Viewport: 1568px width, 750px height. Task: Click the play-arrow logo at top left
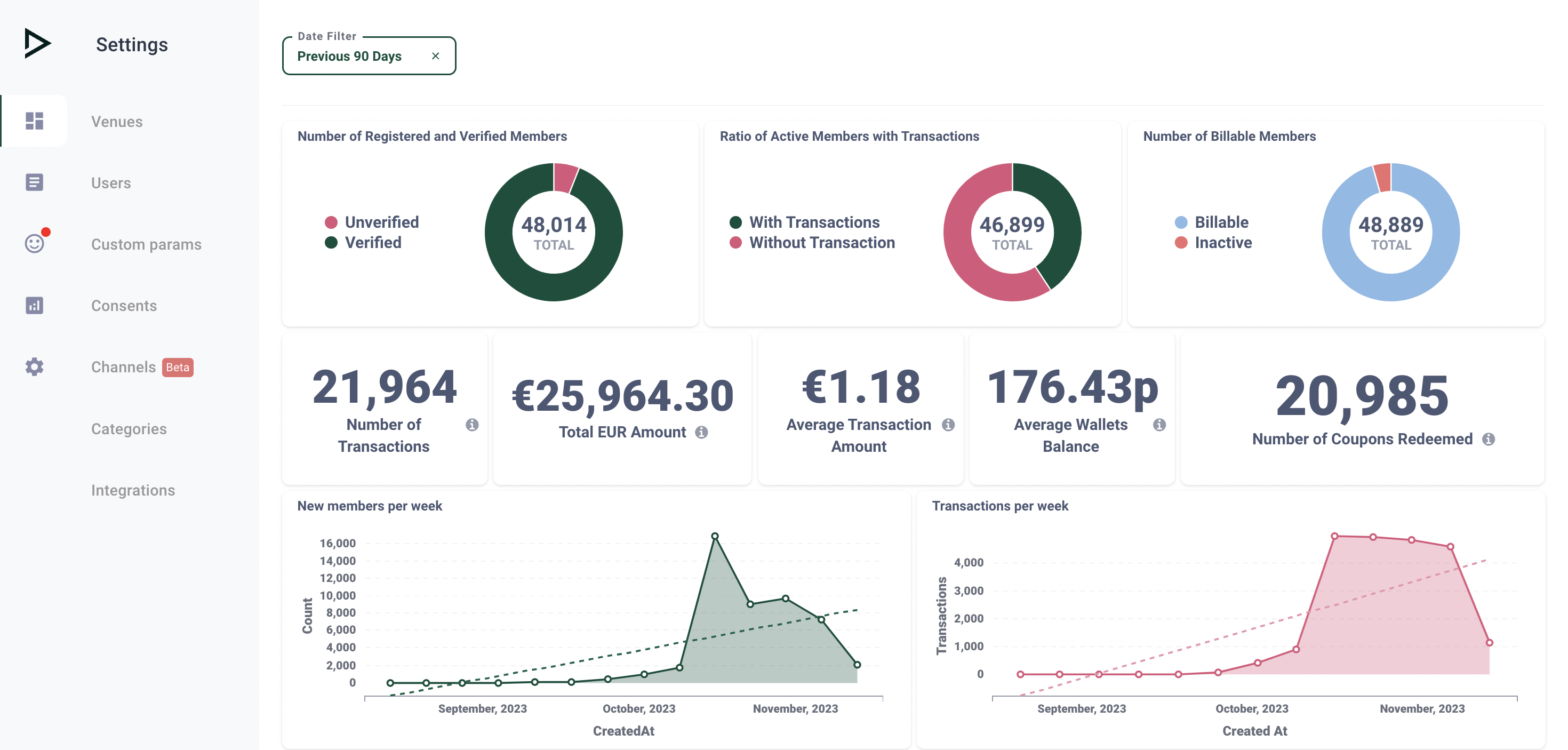(x=36, y=44)
